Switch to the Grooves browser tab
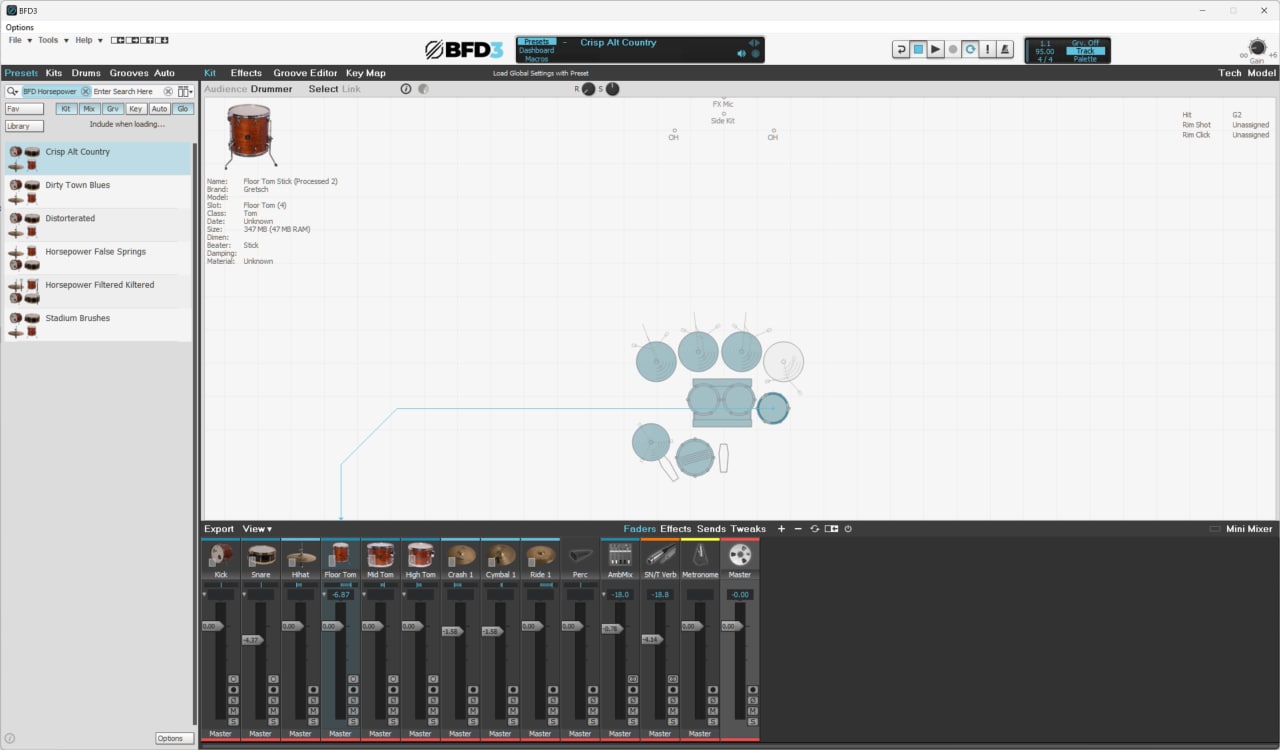1280x750 pixels. pos(129,73)
